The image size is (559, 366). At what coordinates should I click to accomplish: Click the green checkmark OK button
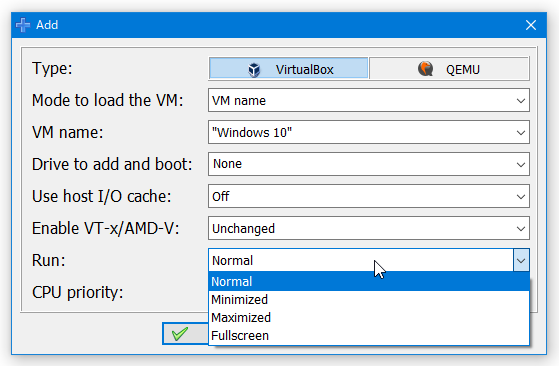coord(185,334)
